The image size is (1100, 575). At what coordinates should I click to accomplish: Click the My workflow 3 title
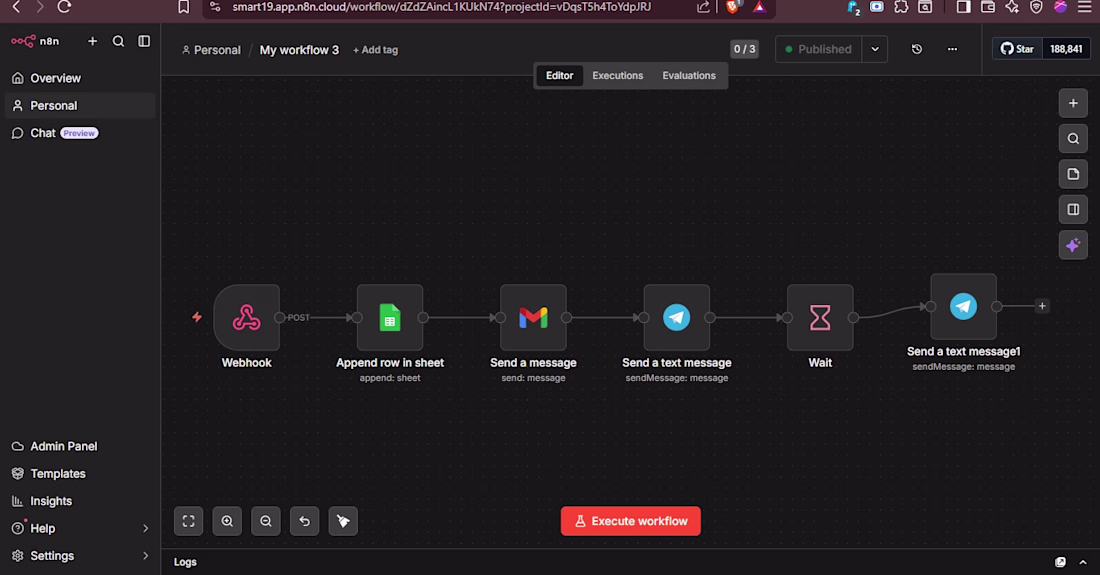point(299,50)
